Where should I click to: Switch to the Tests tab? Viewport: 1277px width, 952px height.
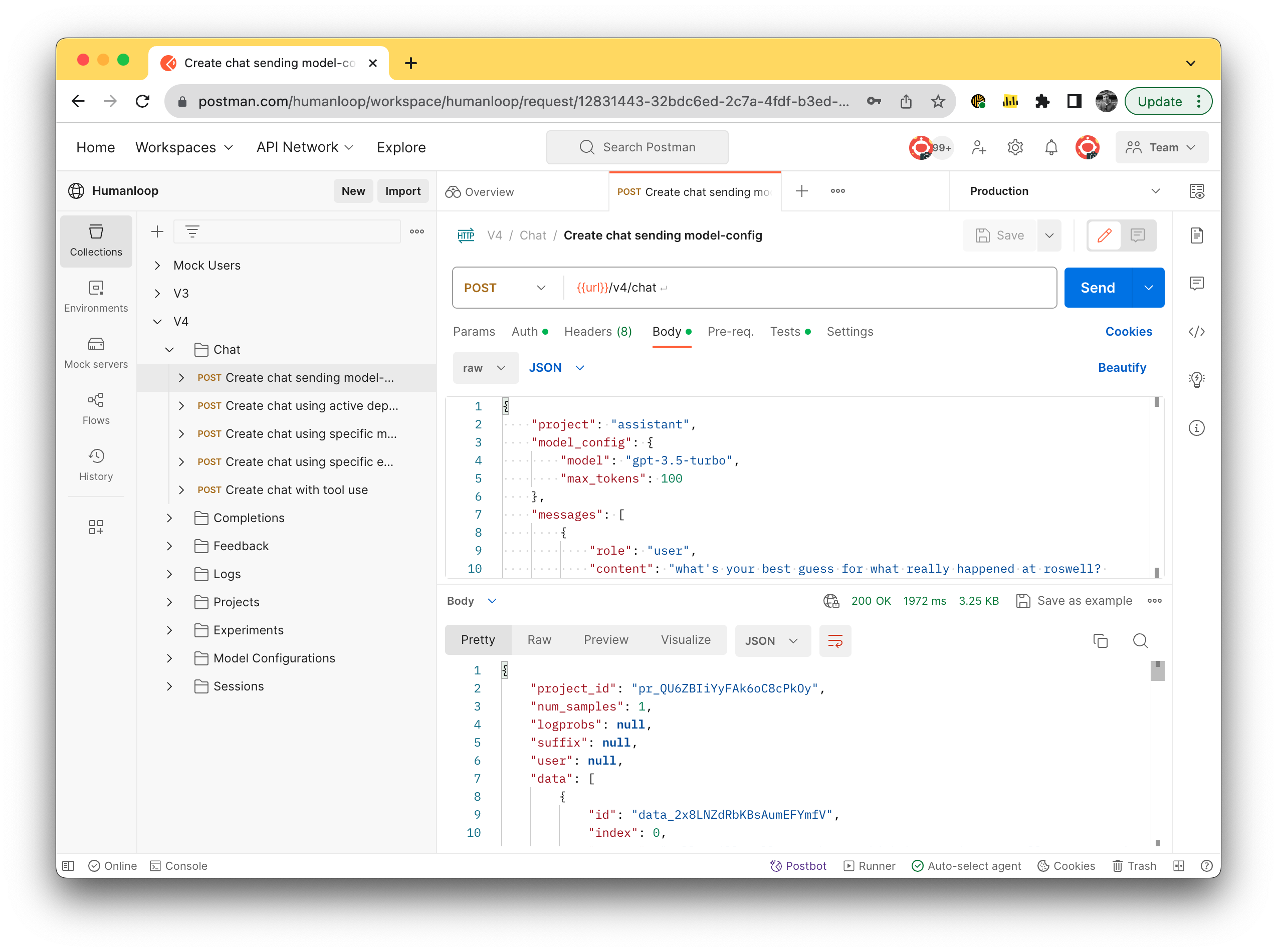tap(790, 332)
